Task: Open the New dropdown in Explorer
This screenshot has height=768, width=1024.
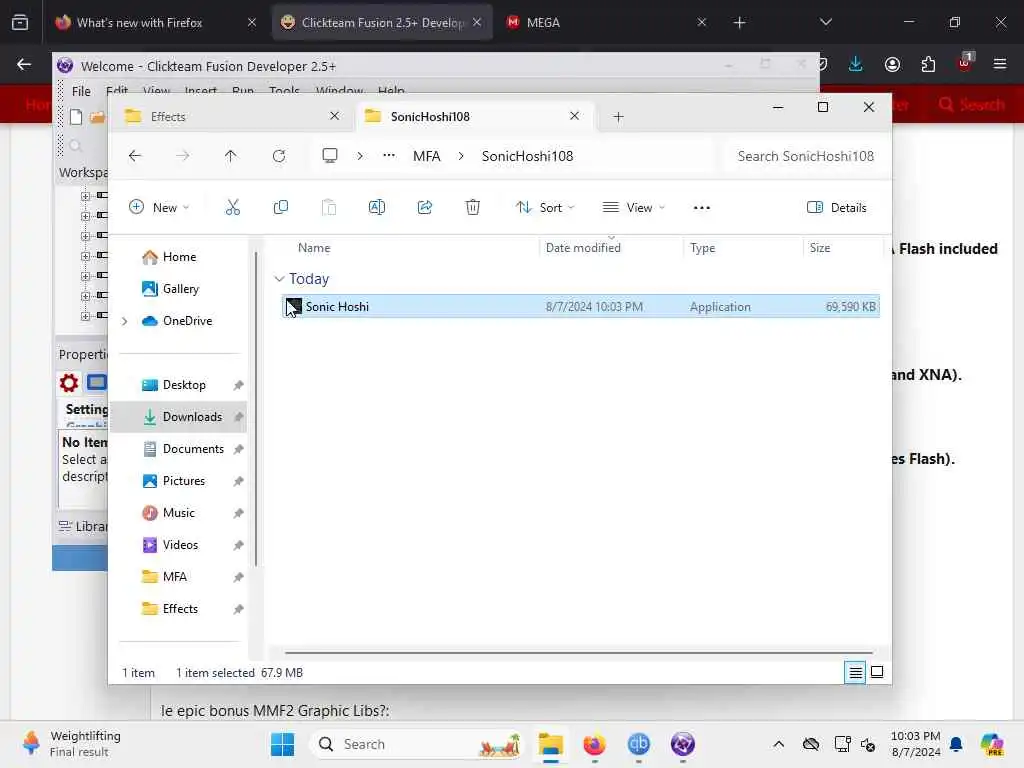Action: [159, 208]
